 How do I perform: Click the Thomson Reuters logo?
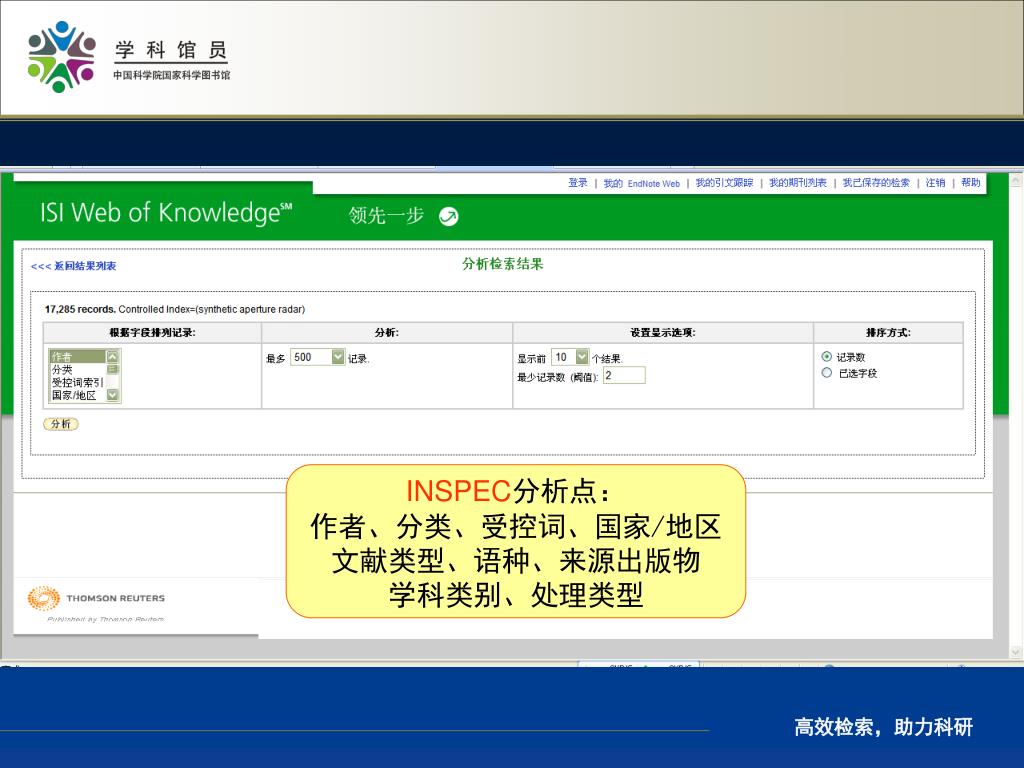(x=96, y=599)
